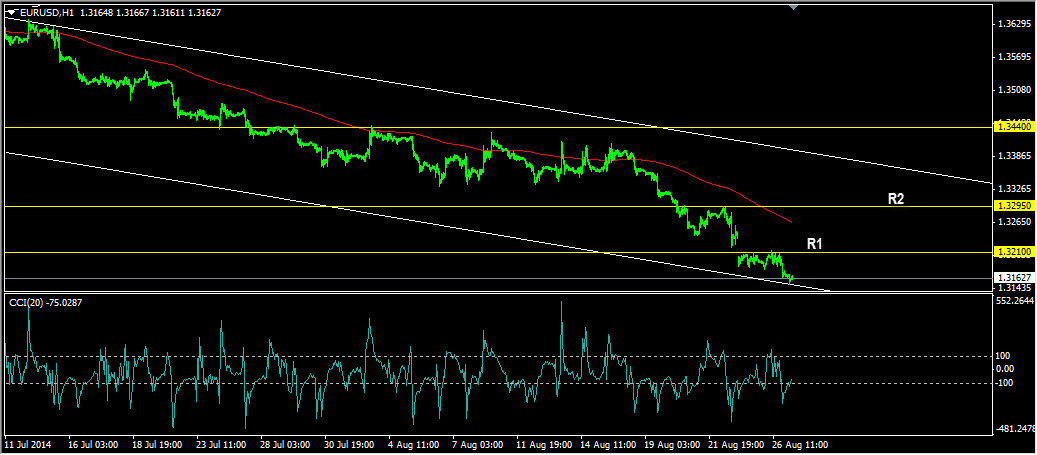Click the 30 Jul 19:00 time axis label
This screenshot has height=455, width=1037.
click(349, 443)
